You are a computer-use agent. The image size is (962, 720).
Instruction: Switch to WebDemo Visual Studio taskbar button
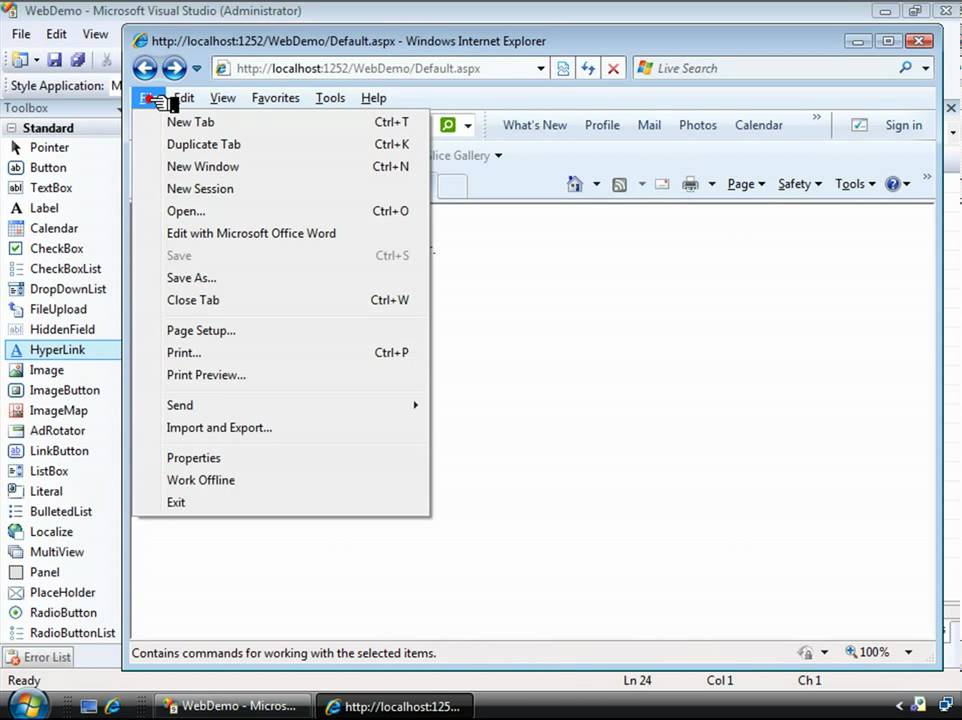click(x=232, y=706)
